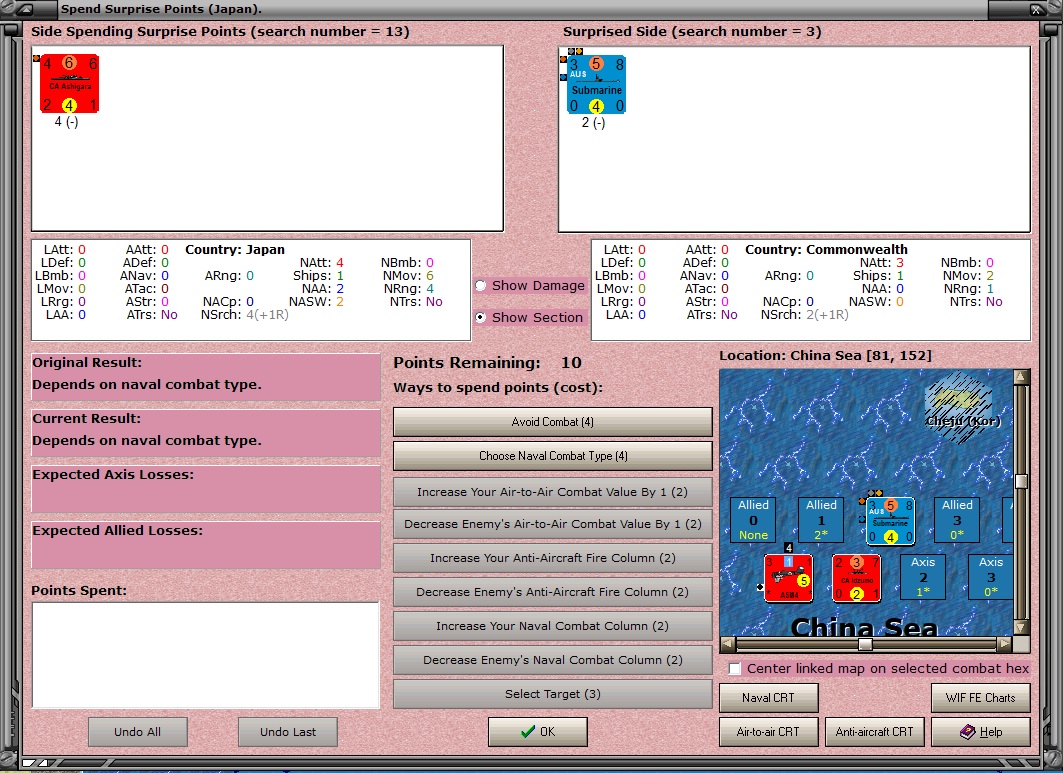Viewport: 1063px width, 773px height.
Task: Click the map horizontal scrollbar thumb
Action: click(x=865, y=643)
